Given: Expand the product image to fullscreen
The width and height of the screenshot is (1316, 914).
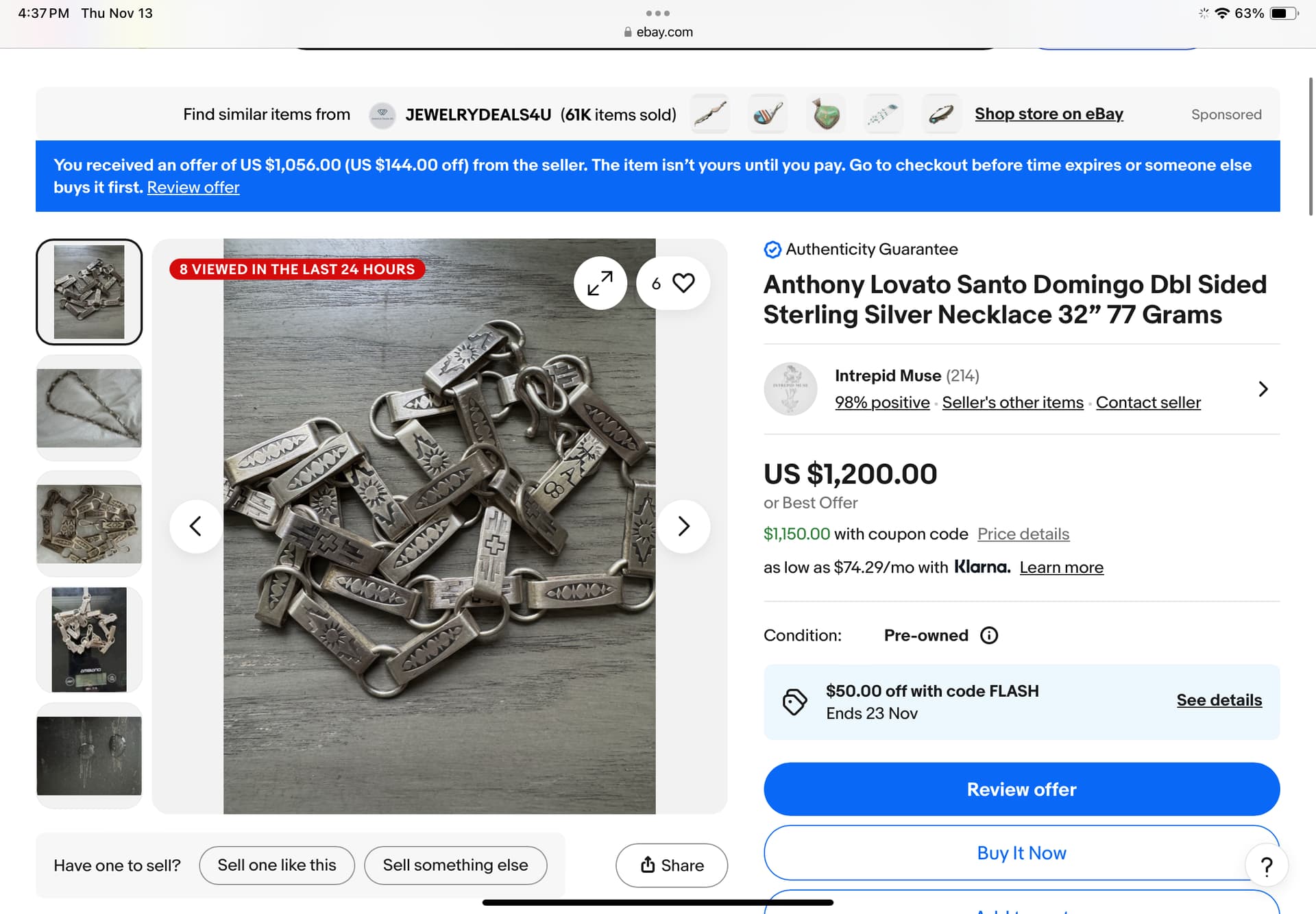Looking at the screenshot, I should [x=600, y=283].
